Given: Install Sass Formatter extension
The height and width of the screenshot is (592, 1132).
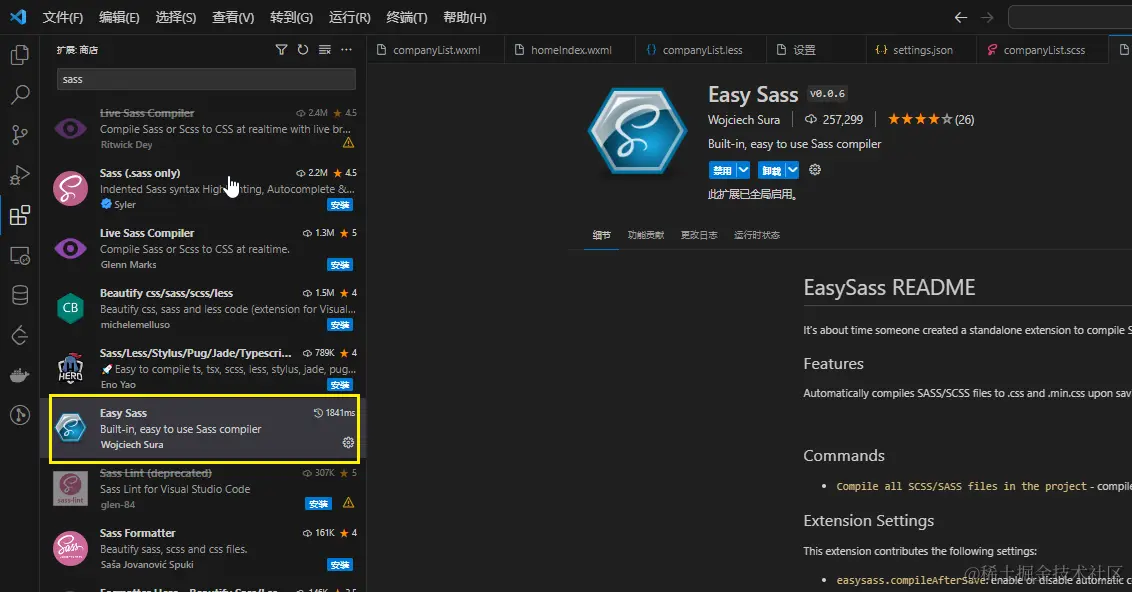Looking at the screenshot, I should 340,565.
